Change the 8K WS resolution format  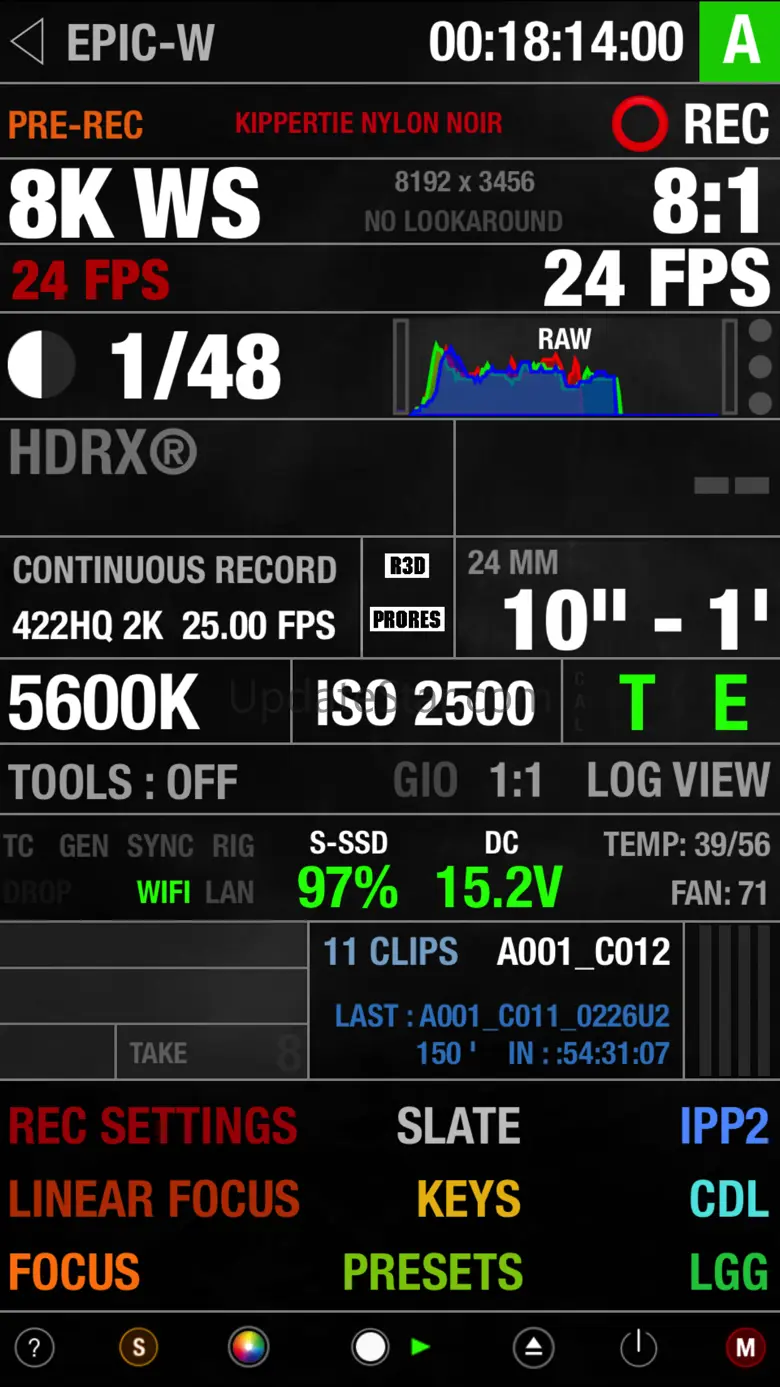(x=134, y=201)
